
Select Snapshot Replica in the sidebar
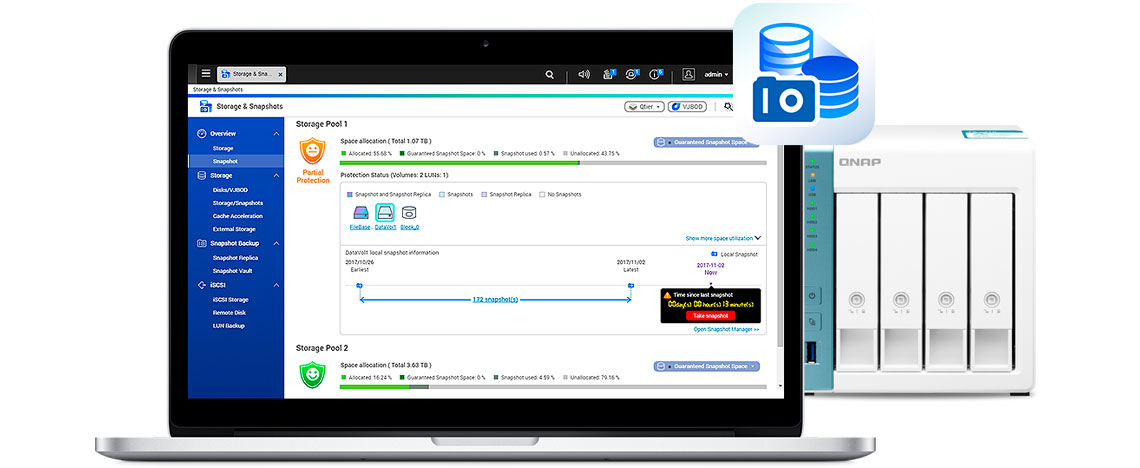(x=234, y=257)
